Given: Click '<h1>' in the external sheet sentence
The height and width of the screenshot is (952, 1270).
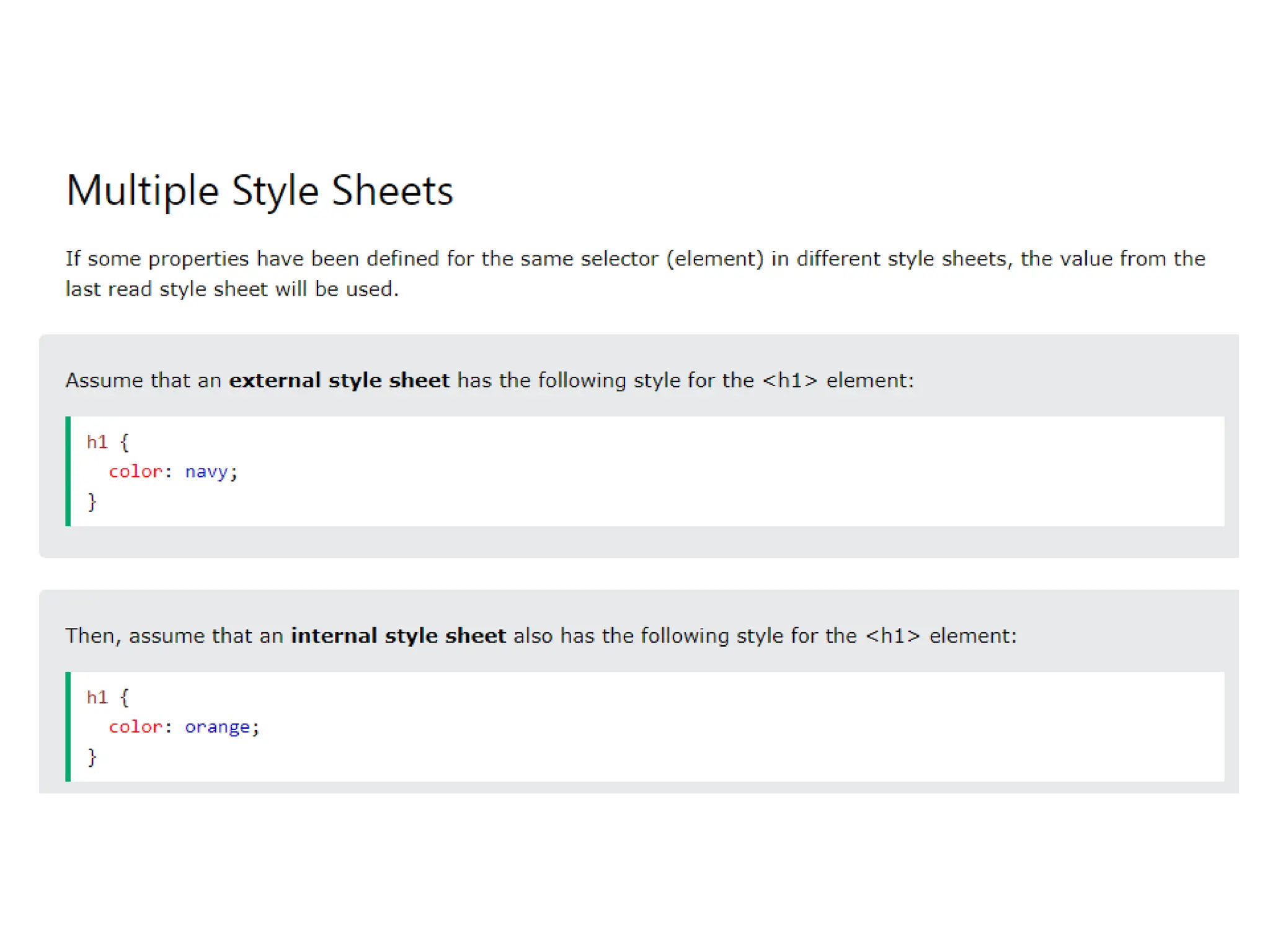Looking at the screenshot, I should coord(789,380).
